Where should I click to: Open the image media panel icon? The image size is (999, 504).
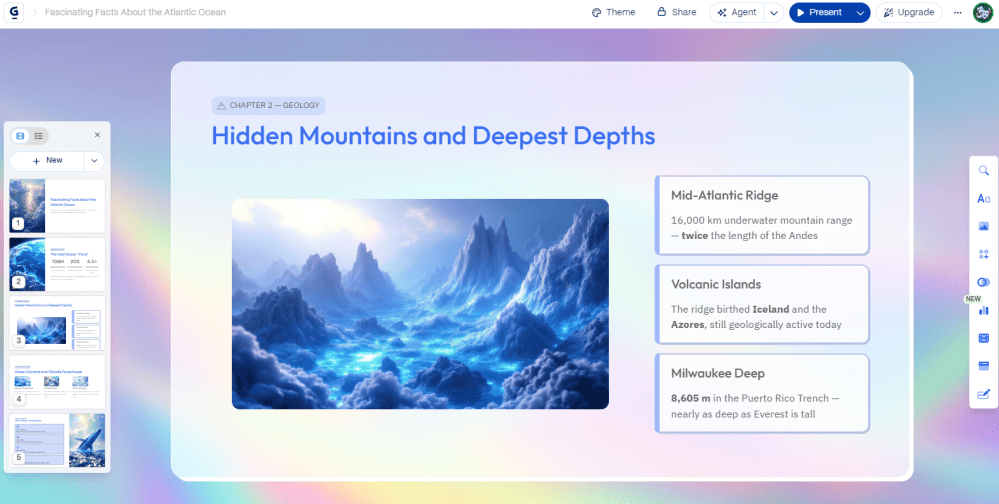[984, 227]
